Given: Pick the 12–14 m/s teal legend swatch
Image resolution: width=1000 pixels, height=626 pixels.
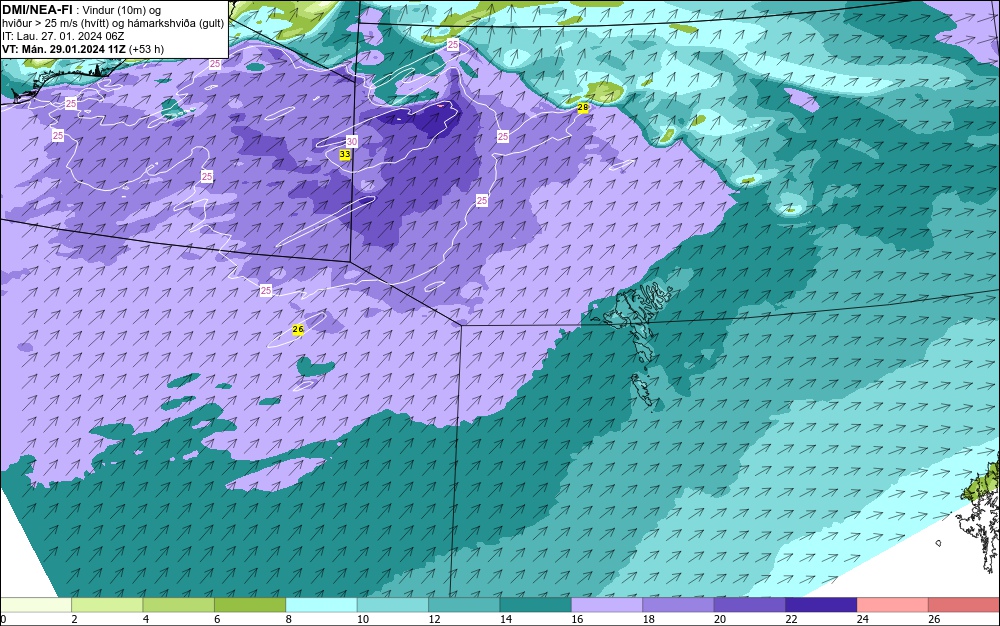Looking at the screenshot, I should click(x=464, y=605).
